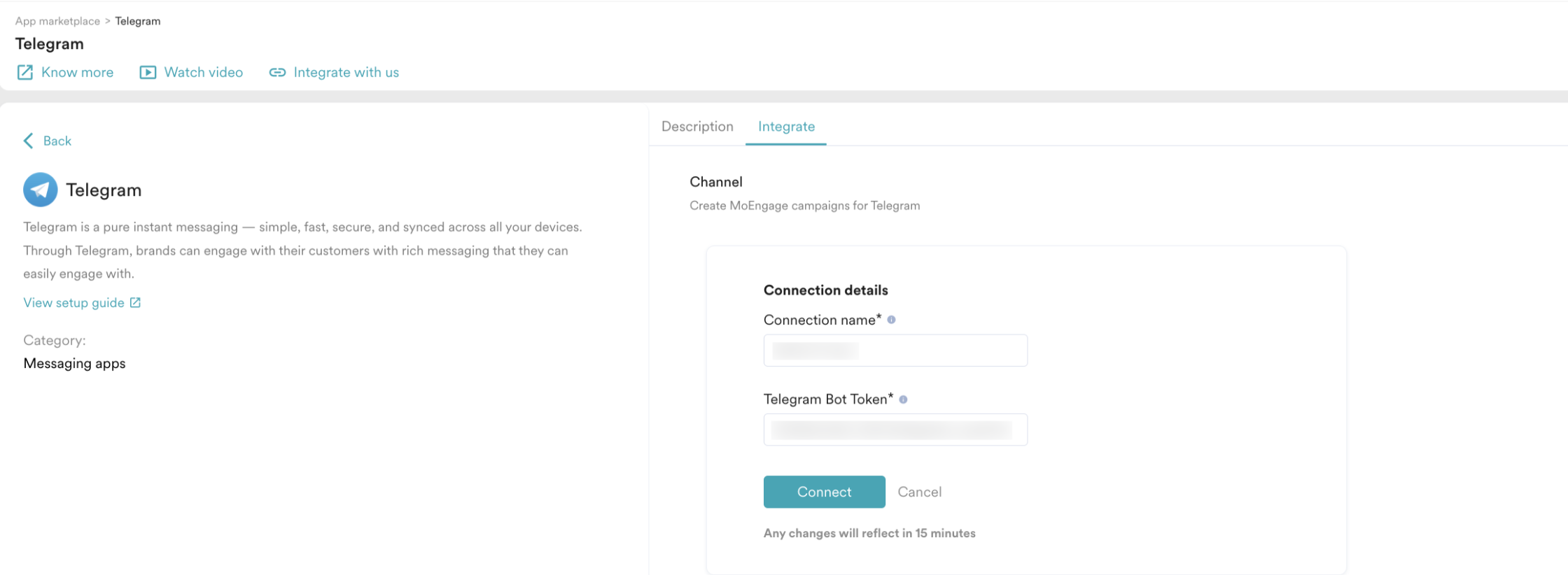Click the Cancel button
1568x575 pixels.
click(919, 492)
